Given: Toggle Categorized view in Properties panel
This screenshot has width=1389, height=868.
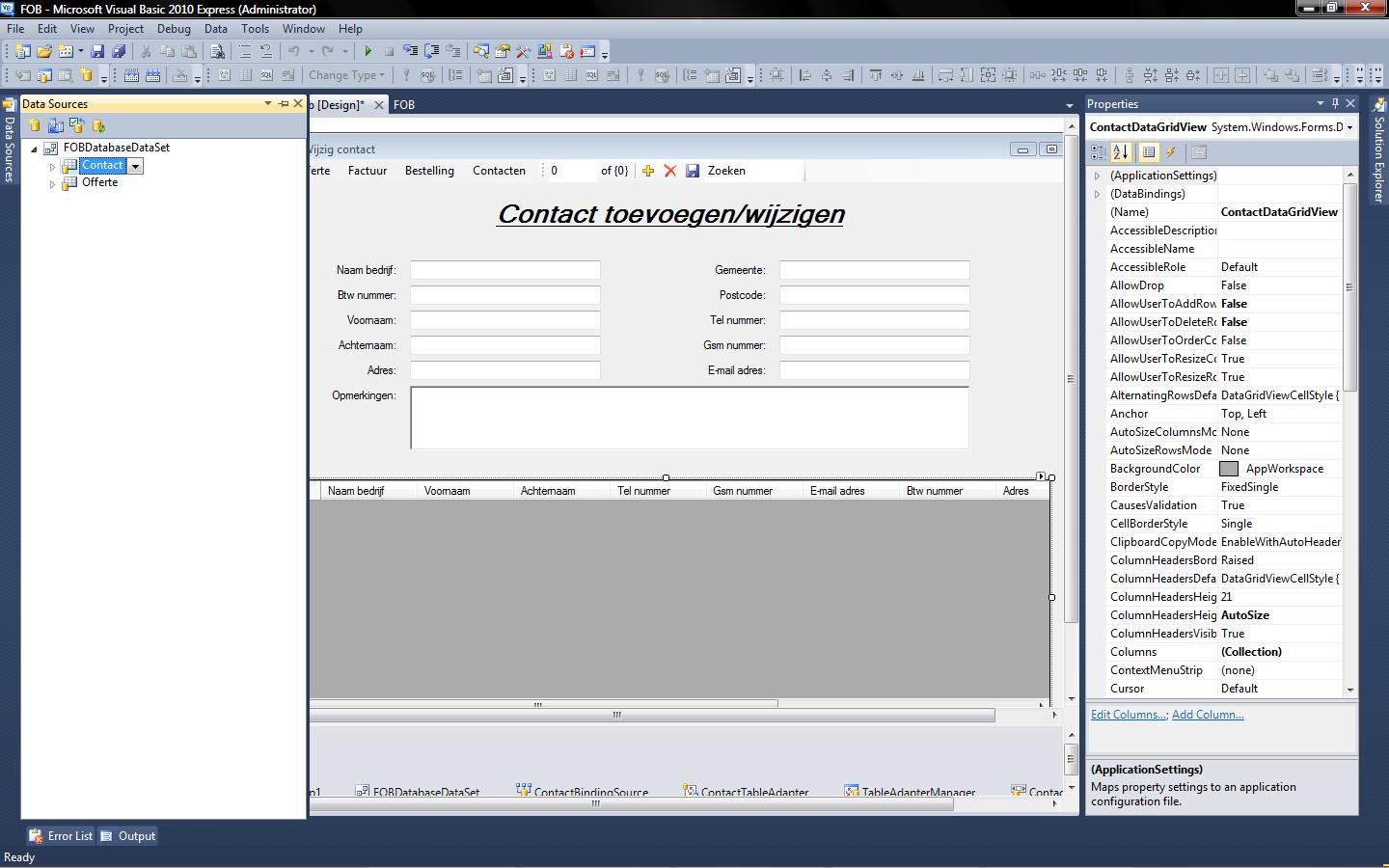Looking at the screenshot, I should tap(1099, 152).
